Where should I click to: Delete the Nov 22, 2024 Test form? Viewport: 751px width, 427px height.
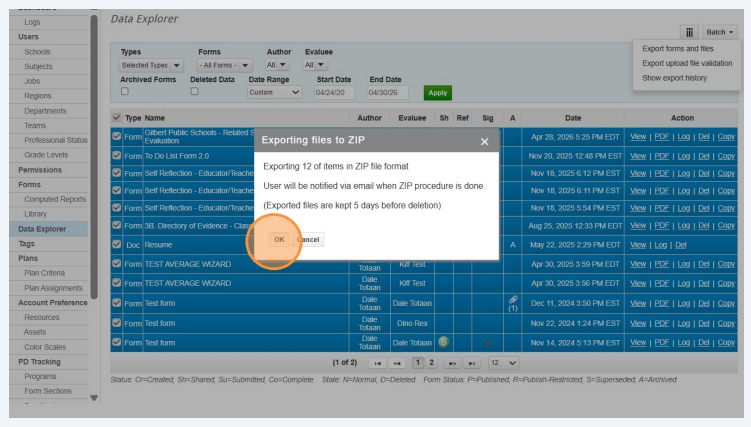(704, 324)
